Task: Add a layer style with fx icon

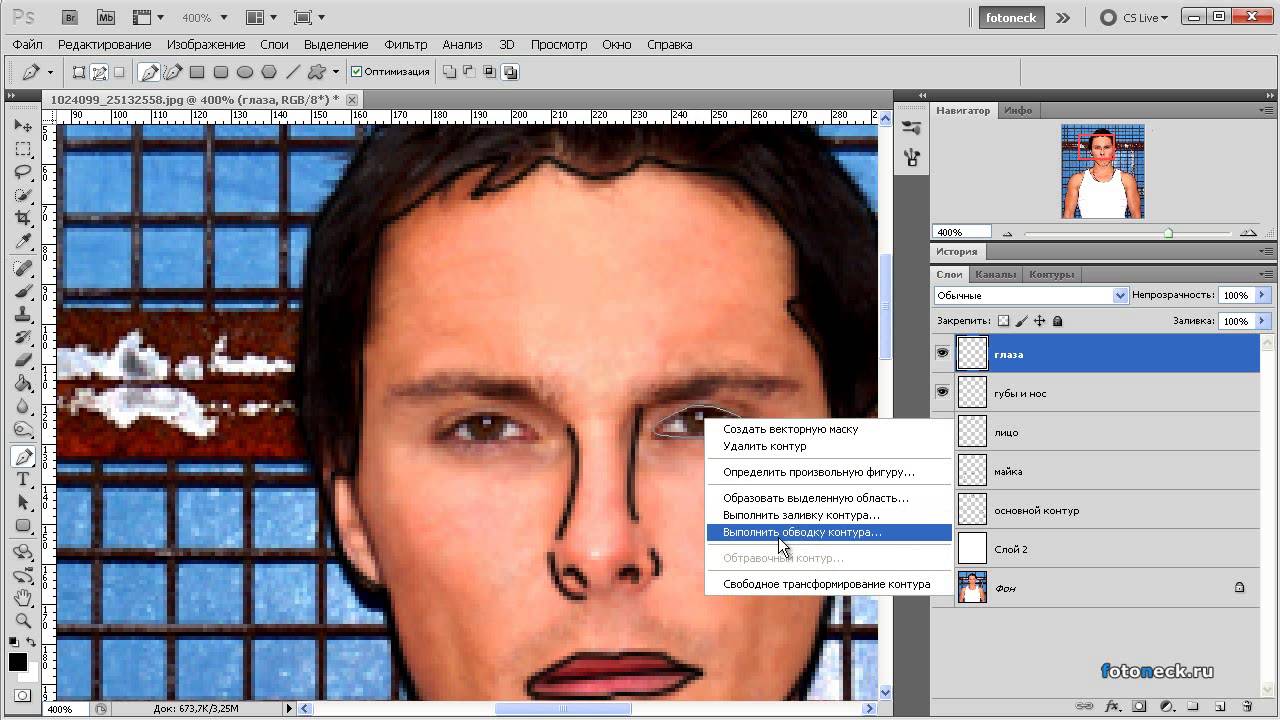Action: (1112, 706)
